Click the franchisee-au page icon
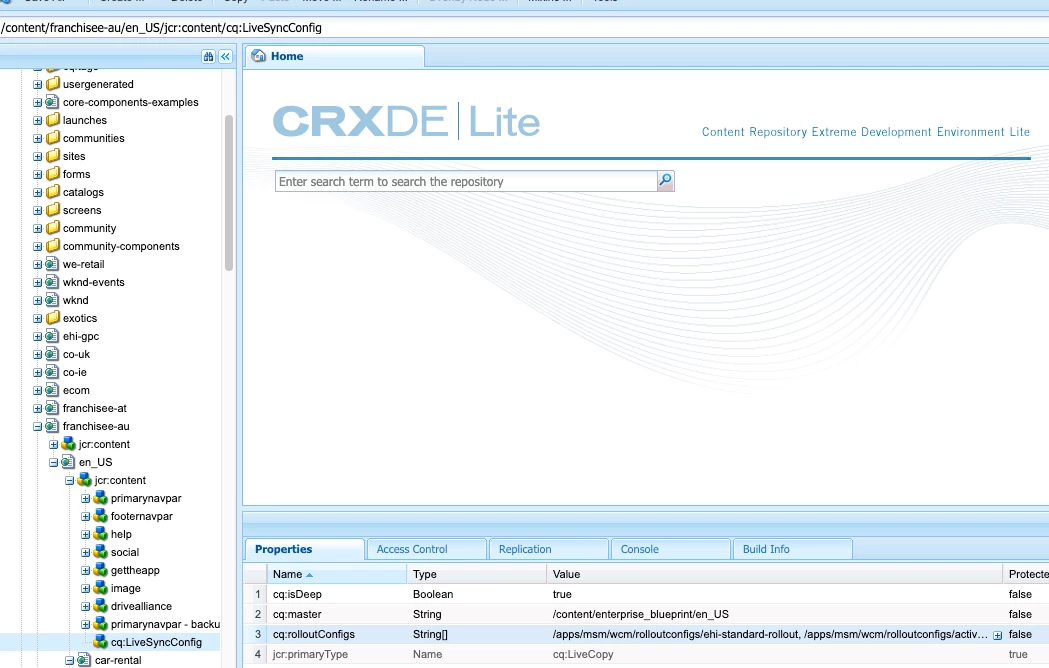 coord(52,426)
